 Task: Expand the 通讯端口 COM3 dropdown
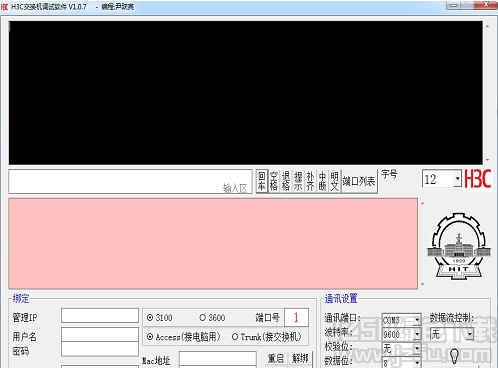click(x=417, y=320)
